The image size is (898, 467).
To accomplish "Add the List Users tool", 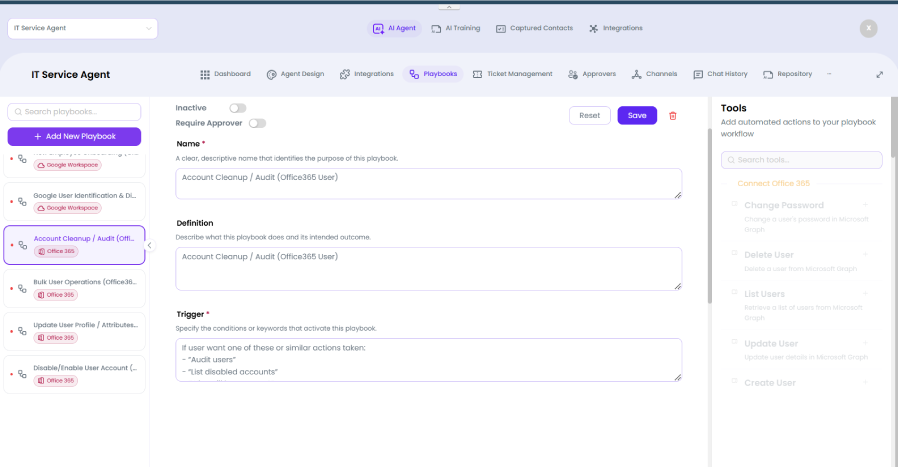I will [865, 293].
